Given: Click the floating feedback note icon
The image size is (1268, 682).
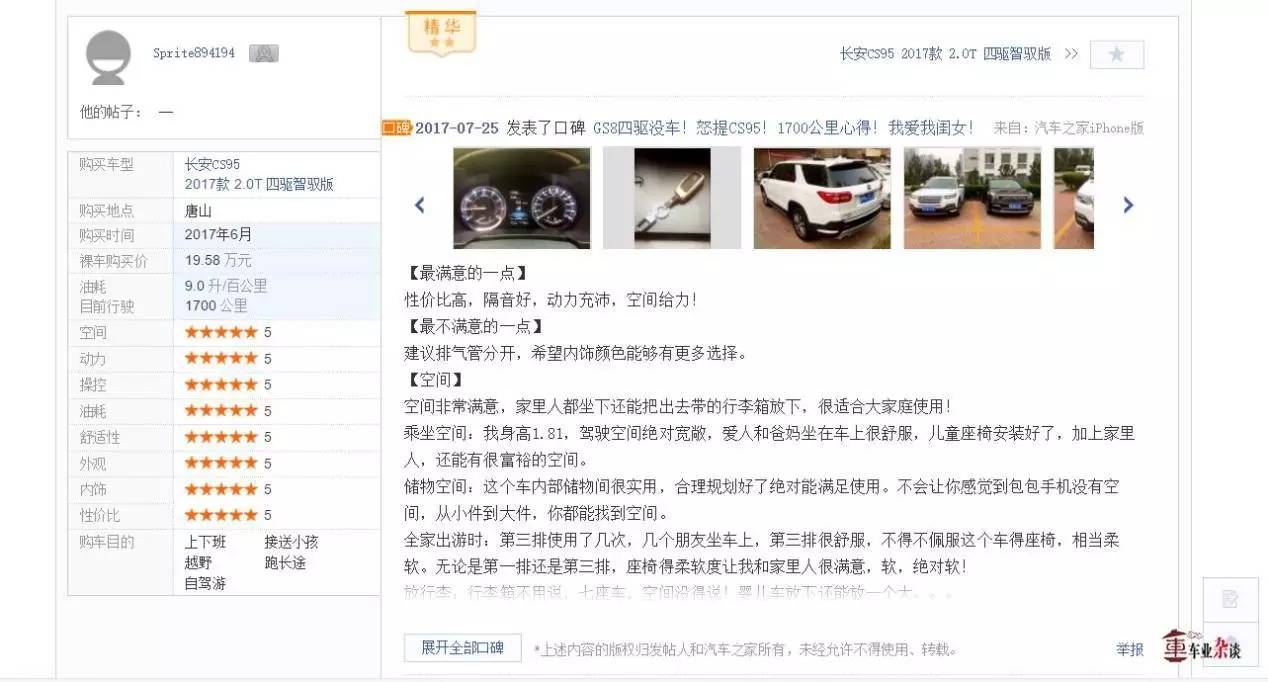Looking at the screenshot, I should point(1230,599).
